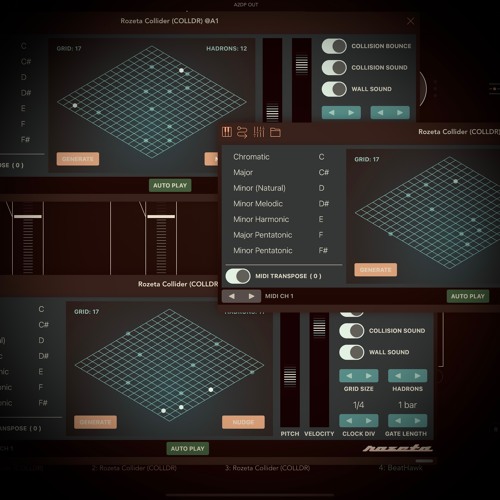Increase grid size in top window
The width and height of the screenshot is (500, 500).
[x=351, y=113]
